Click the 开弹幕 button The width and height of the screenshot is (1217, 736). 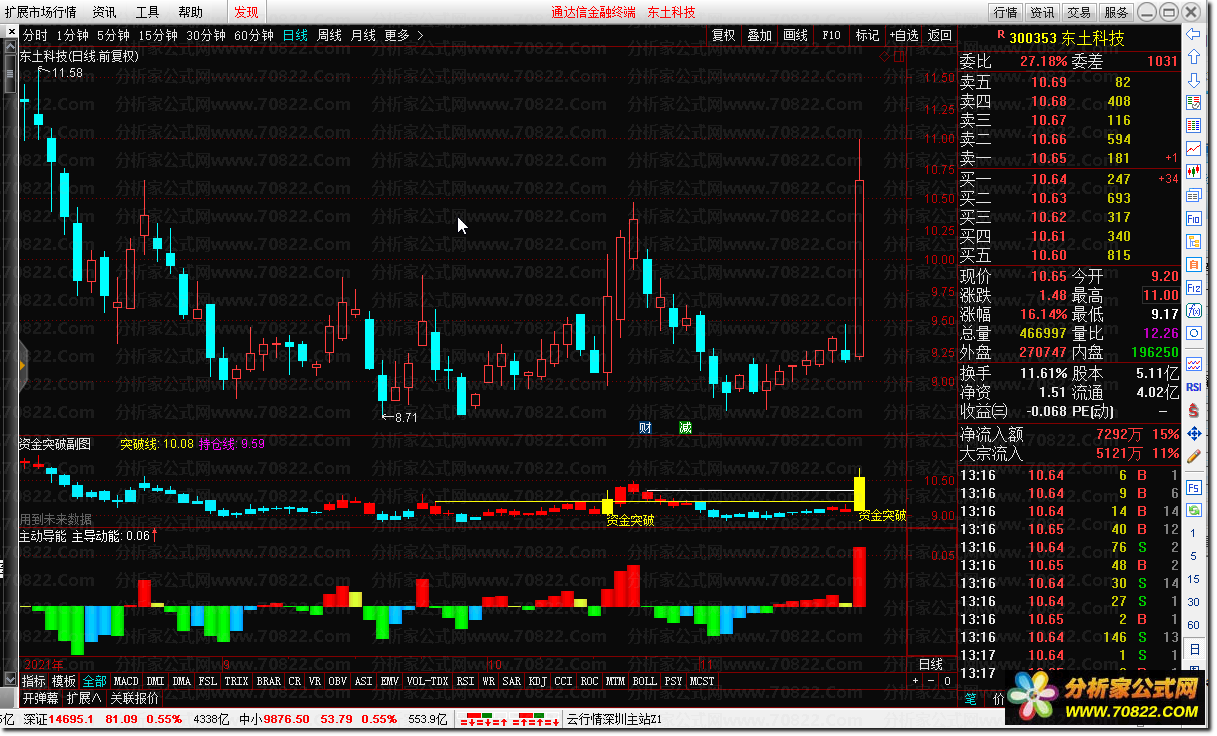pyautogui.click(x=41, y=698)
